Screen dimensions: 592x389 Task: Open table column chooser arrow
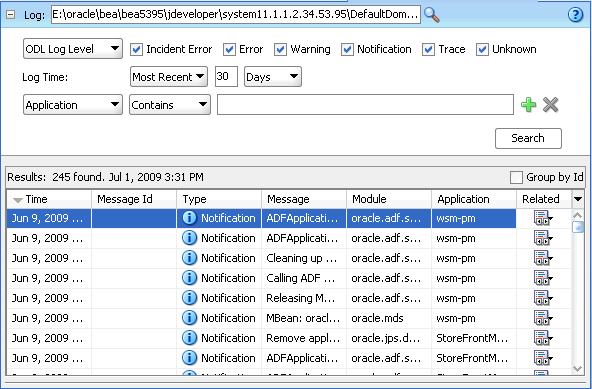click(x=578, y=199)
